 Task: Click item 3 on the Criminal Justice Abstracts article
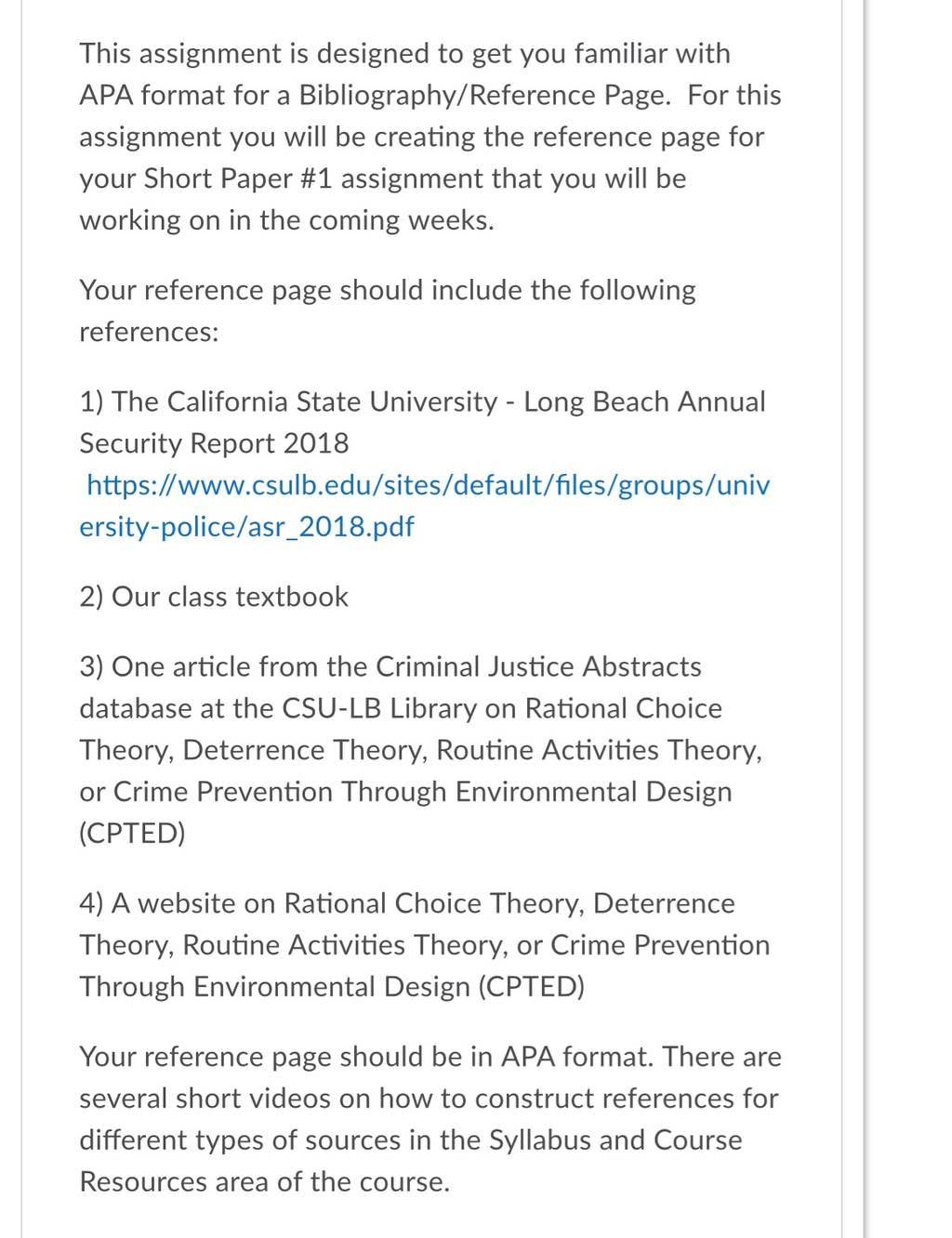click(x=421, y=750)
